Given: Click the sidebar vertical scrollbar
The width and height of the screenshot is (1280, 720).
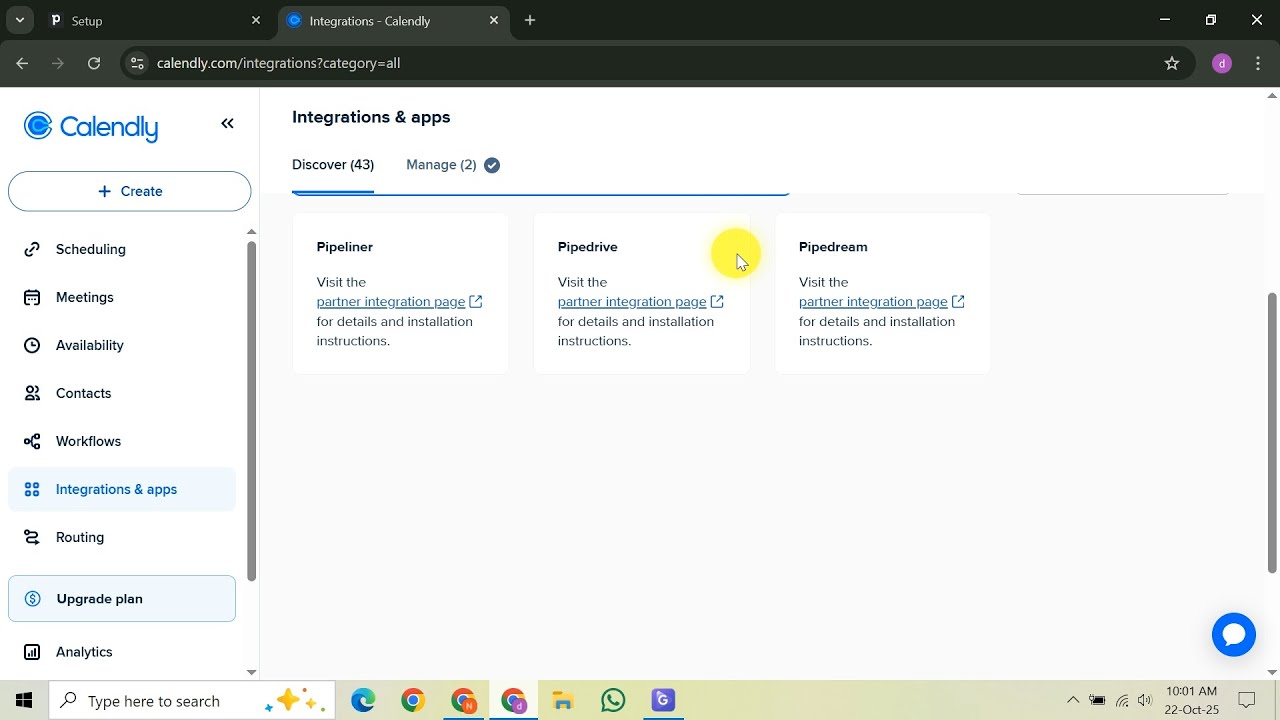Looking at the screenshot, I should click(251, 410).
